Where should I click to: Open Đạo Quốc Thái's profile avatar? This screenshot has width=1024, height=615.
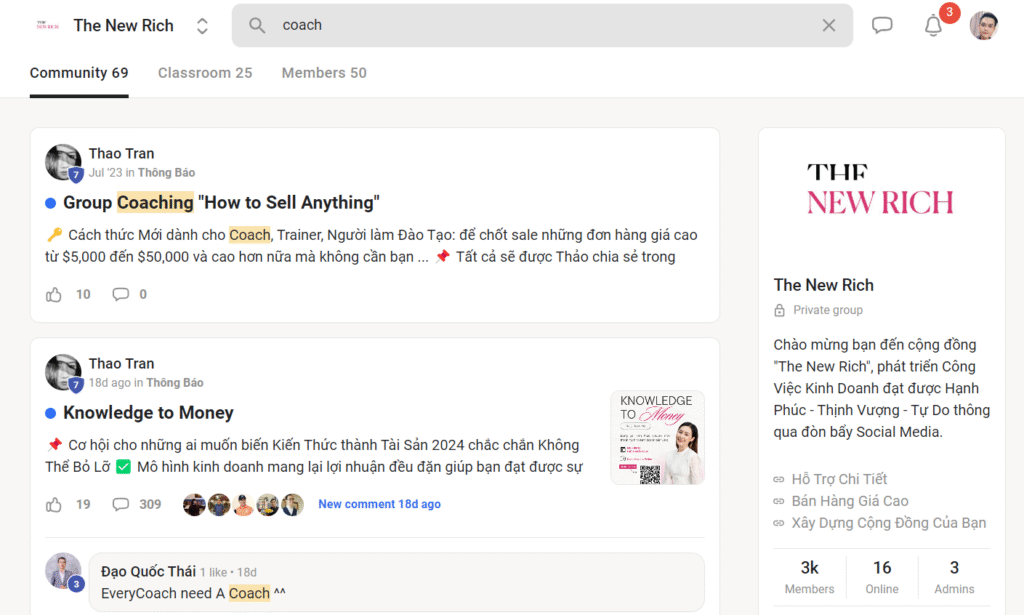coord(63,571)
